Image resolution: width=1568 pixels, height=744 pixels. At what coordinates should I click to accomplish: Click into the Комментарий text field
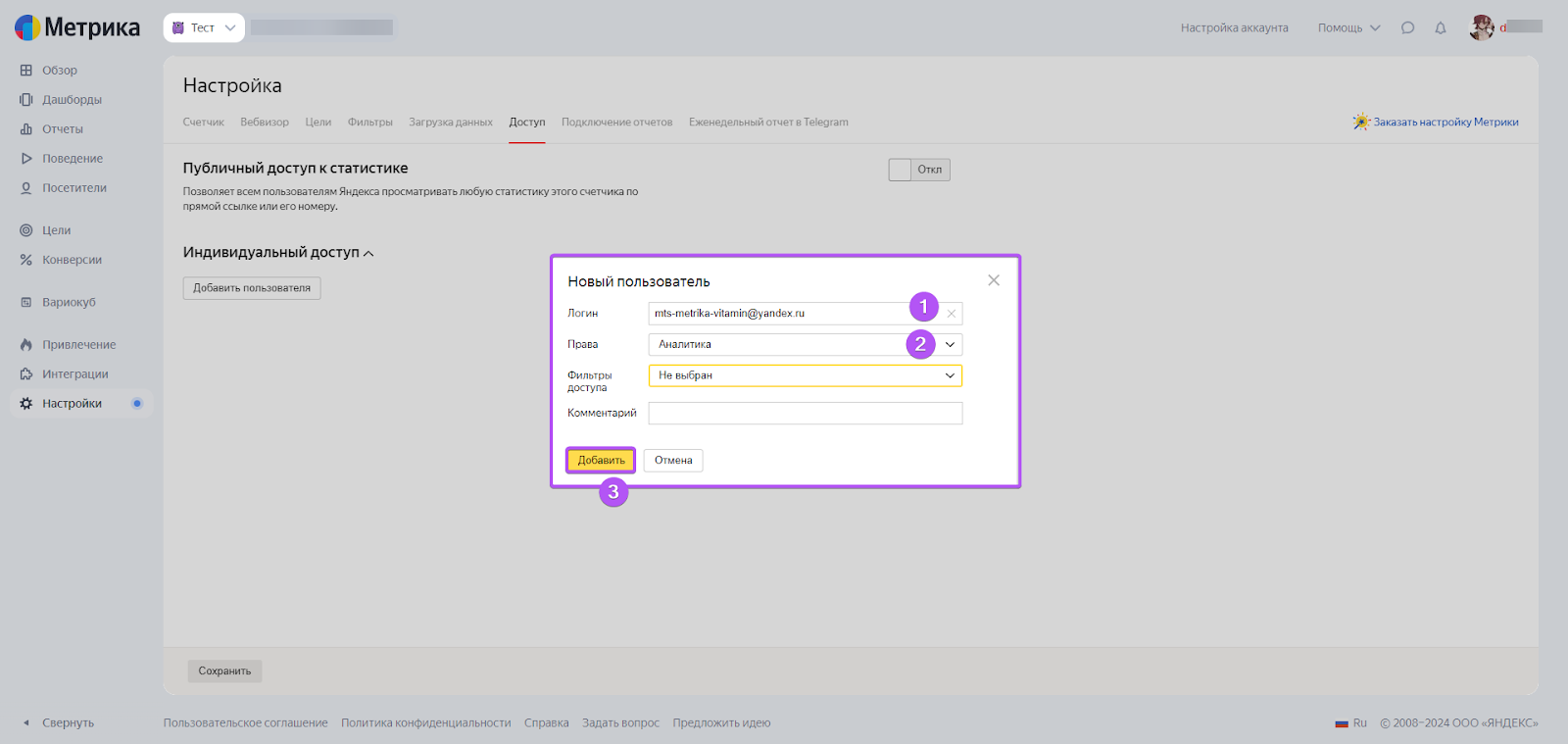(805, 414)
